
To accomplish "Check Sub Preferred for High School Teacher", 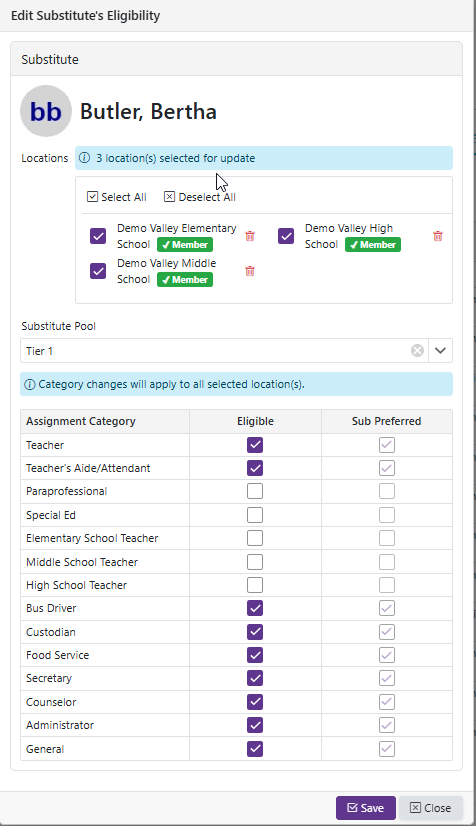I will (386, 585).
